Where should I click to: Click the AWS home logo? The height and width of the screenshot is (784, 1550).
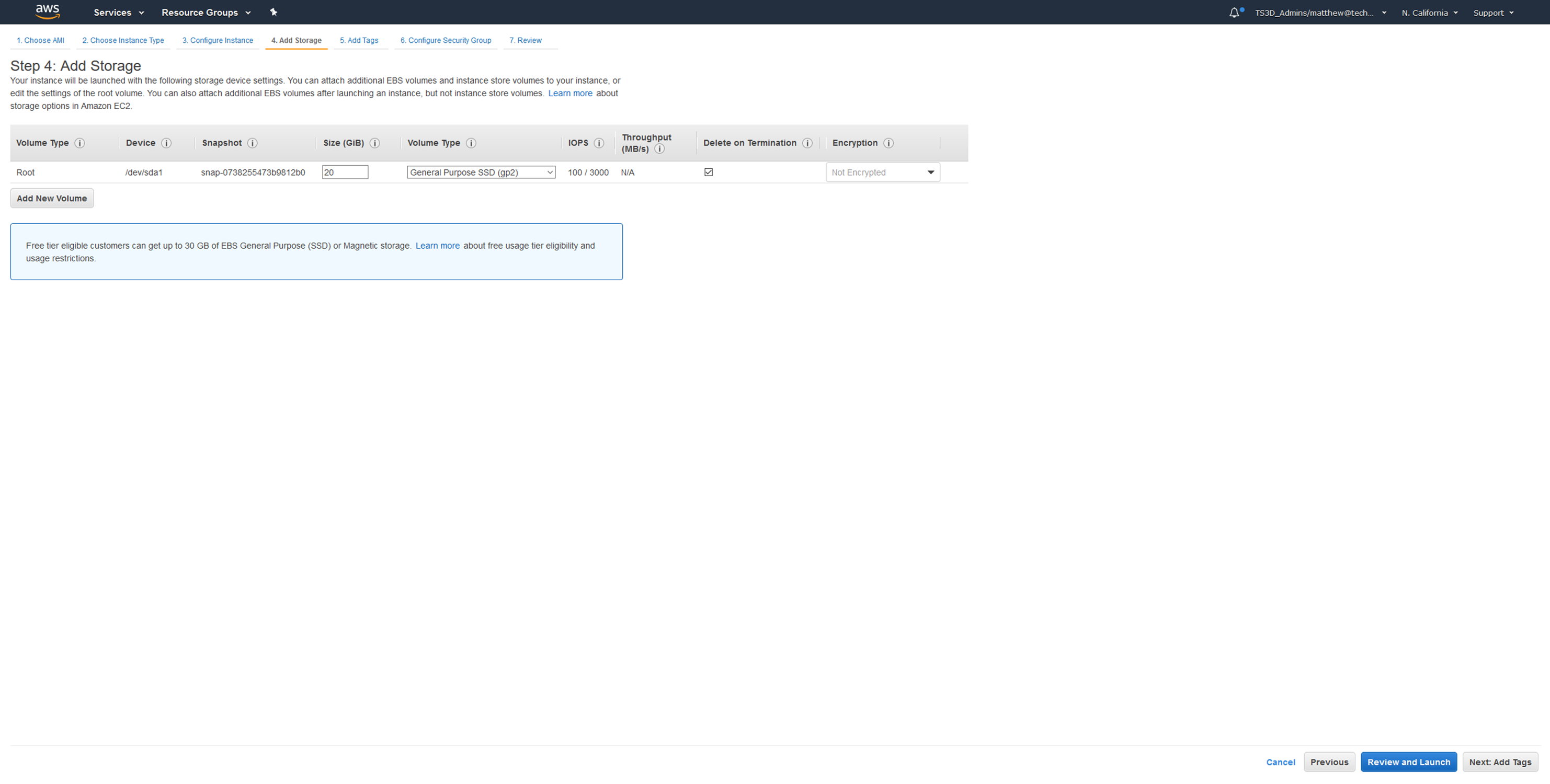[47, 12]
